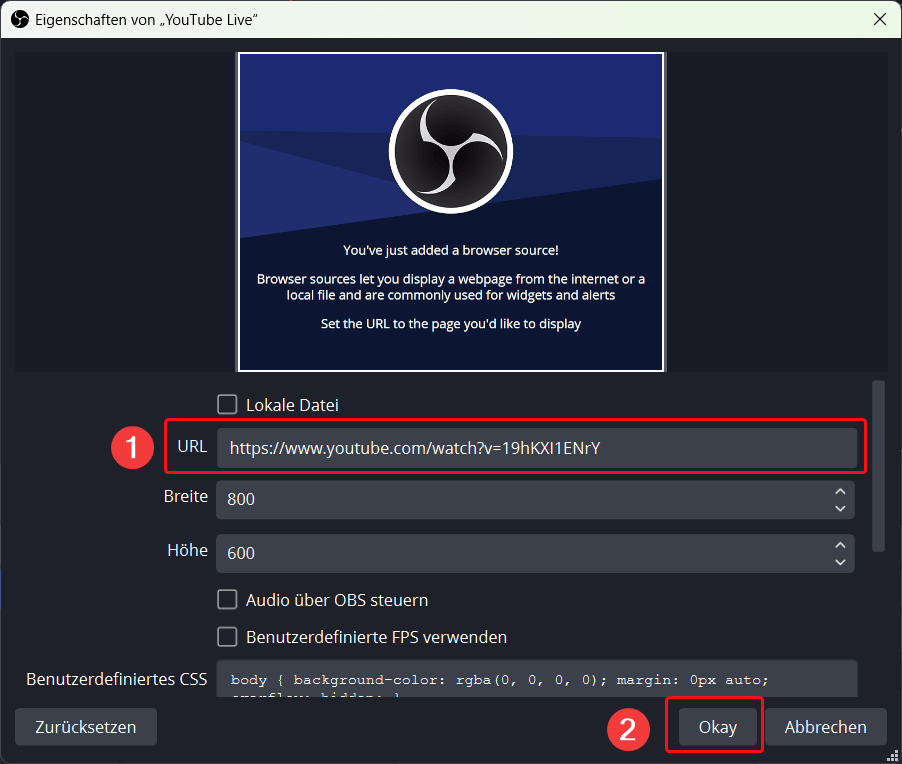Confirm with the Okay button
This screenshot has width=902, height=764.
coord(717,727)
